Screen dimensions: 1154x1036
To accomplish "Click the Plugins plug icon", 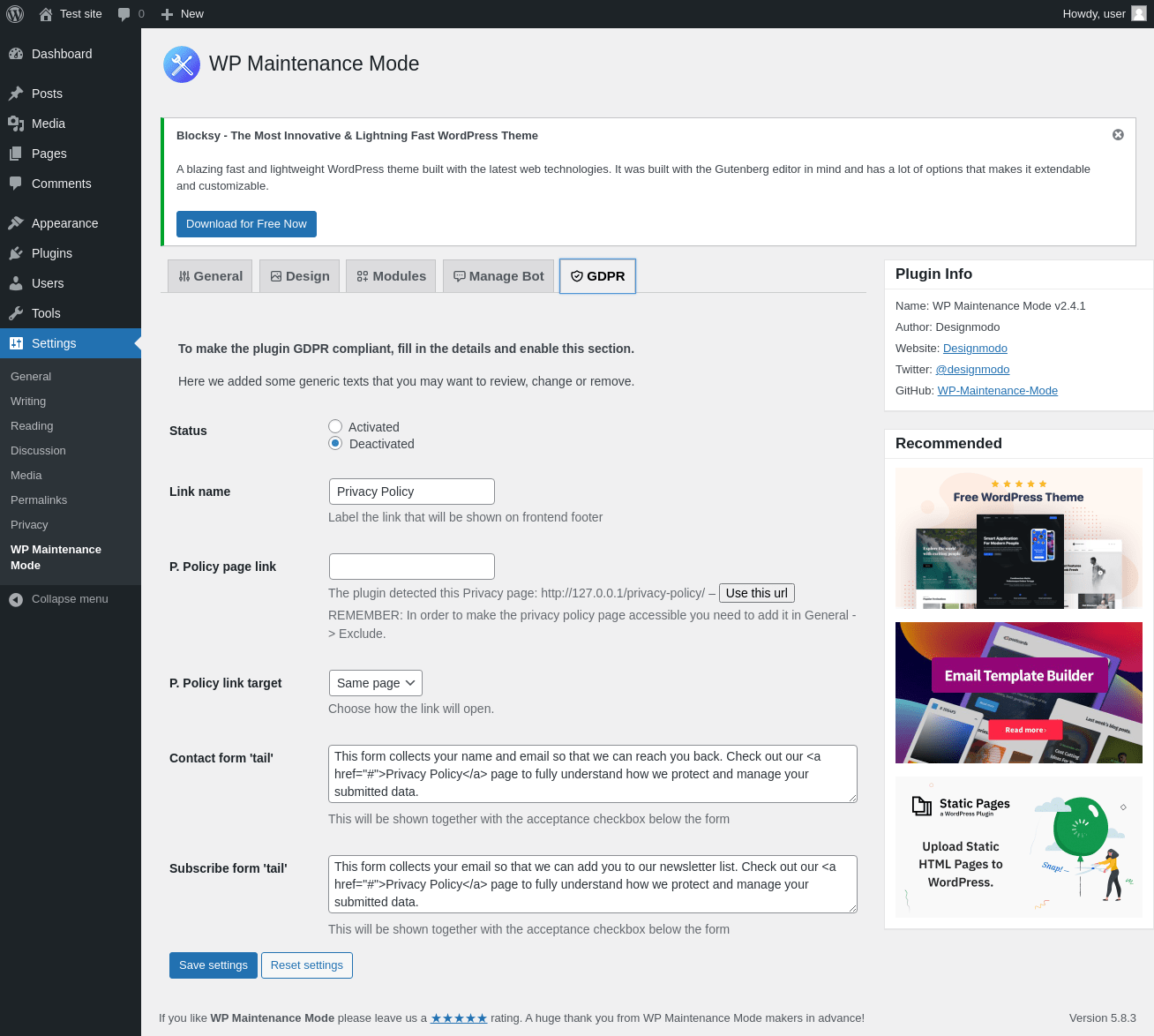I will (16, 253).
